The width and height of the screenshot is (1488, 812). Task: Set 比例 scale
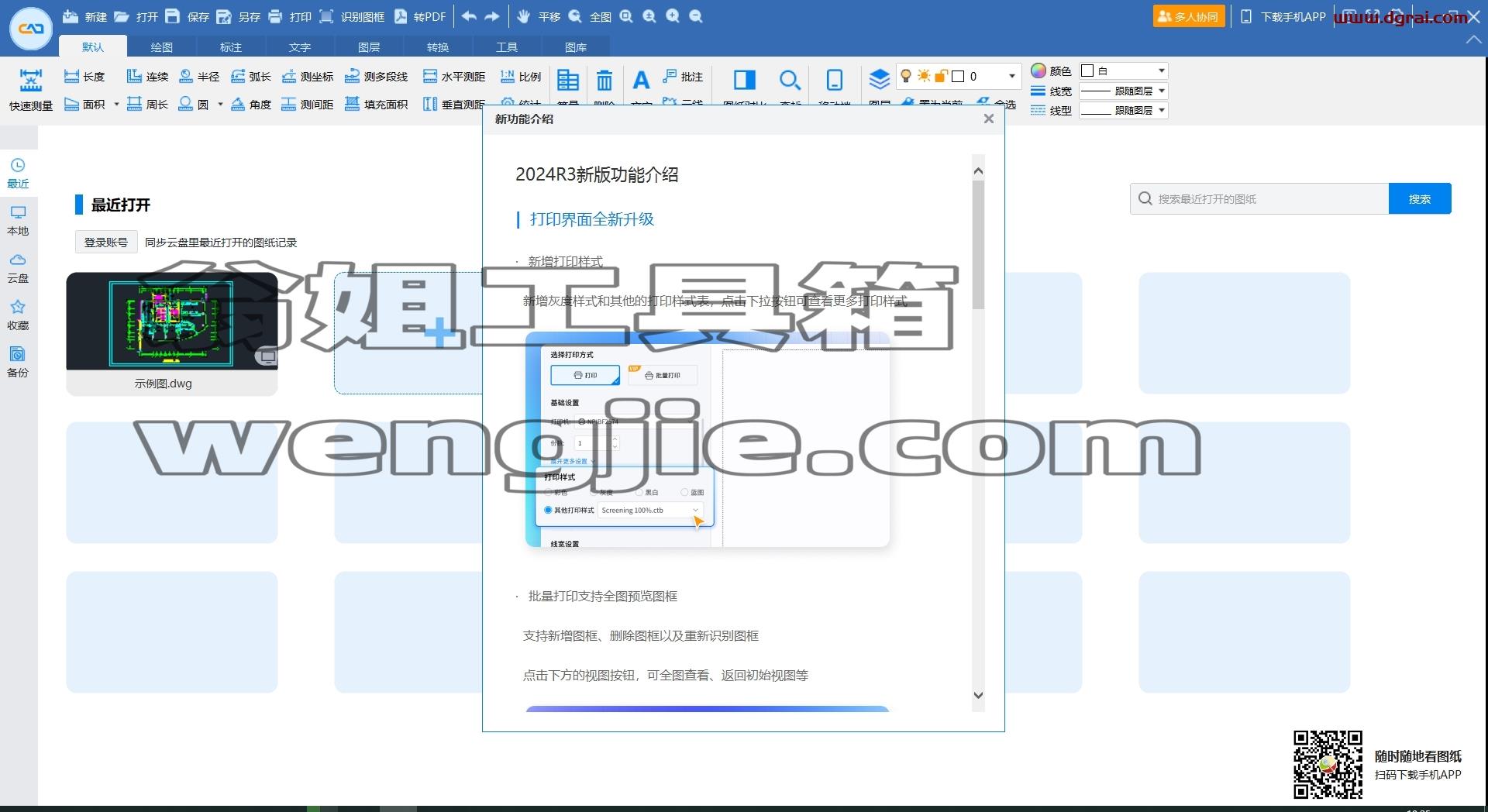[x=520, y=76]
